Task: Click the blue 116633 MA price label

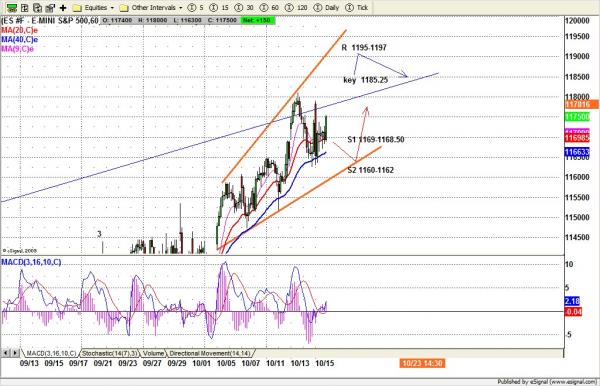Action: point(577,152)
